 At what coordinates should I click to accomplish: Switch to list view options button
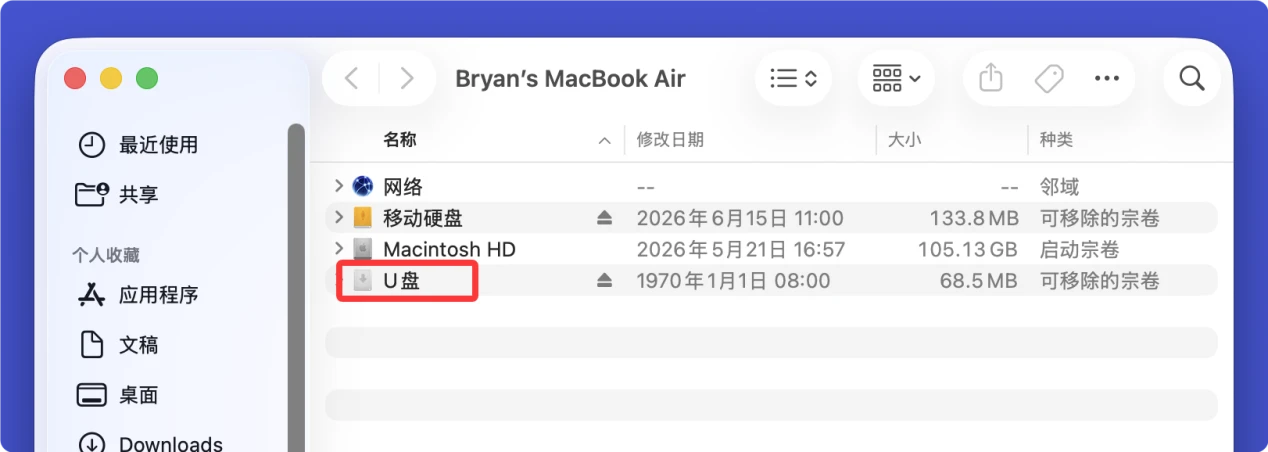click(794, 78)
